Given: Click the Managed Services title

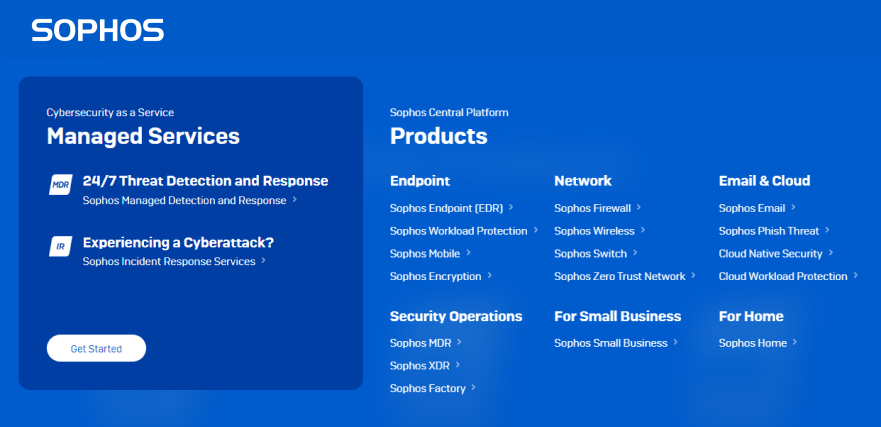Looking at the screenshot, I should click(x=143, y=136).
